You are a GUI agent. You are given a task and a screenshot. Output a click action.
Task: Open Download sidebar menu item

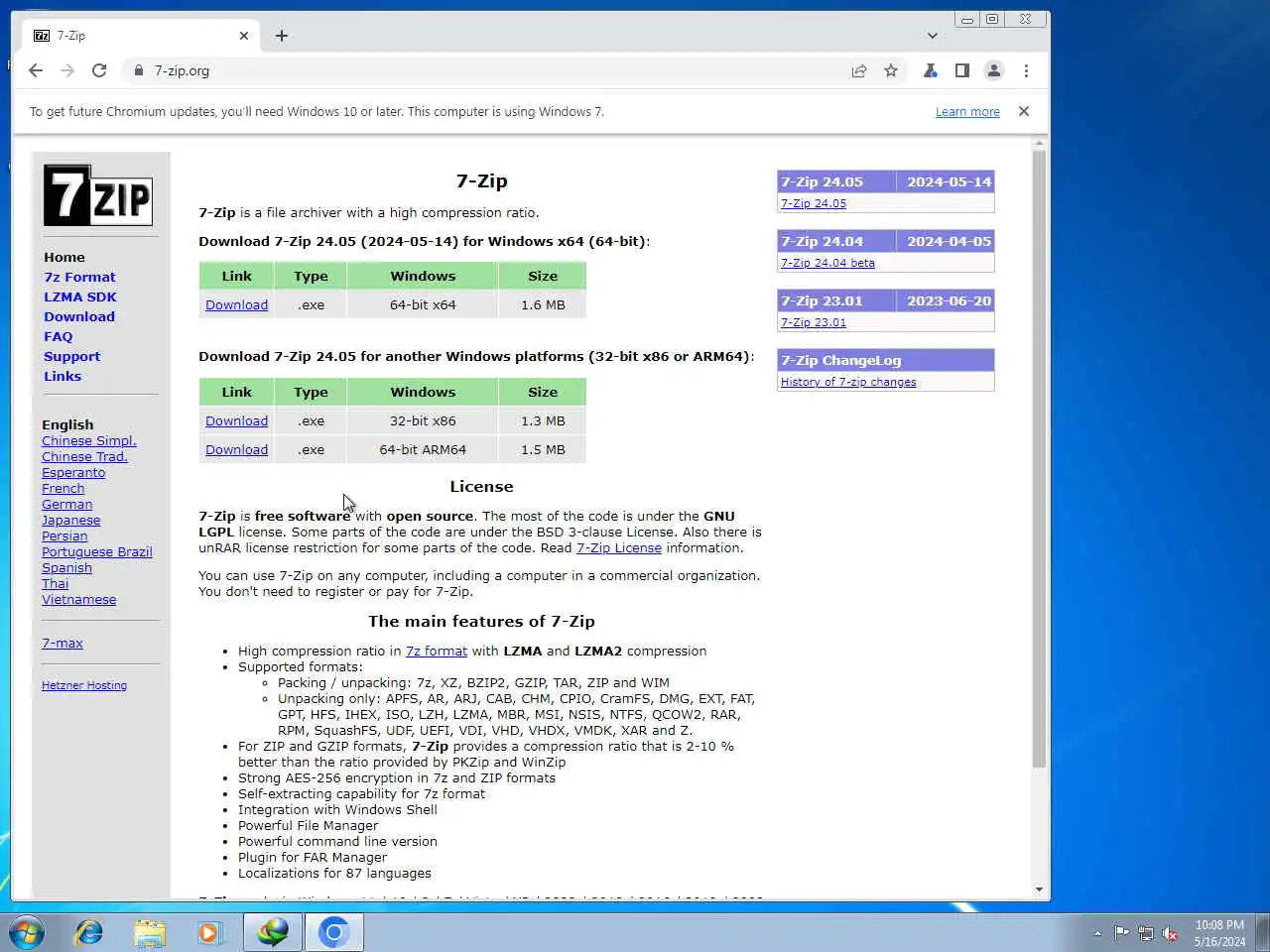[79, 316]
